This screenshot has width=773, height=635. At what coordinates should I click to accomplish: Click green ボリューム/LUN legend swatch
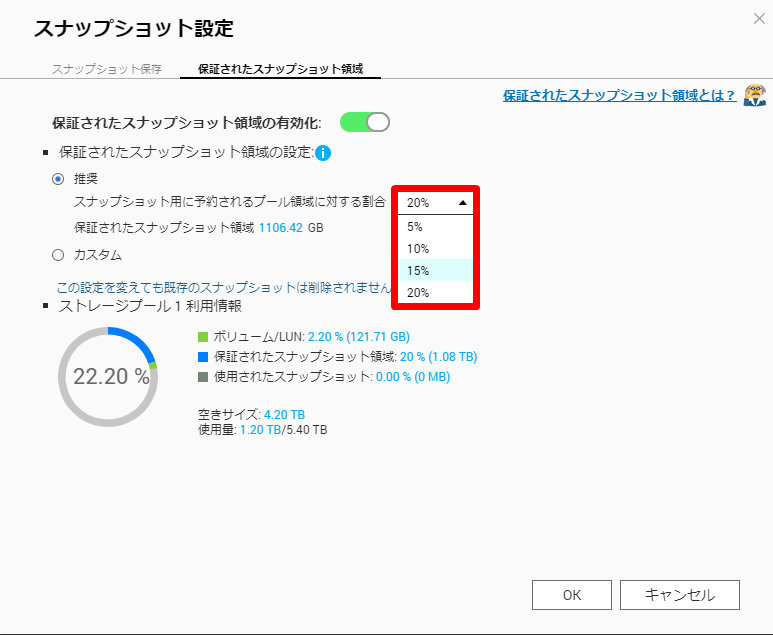point(203,337)
